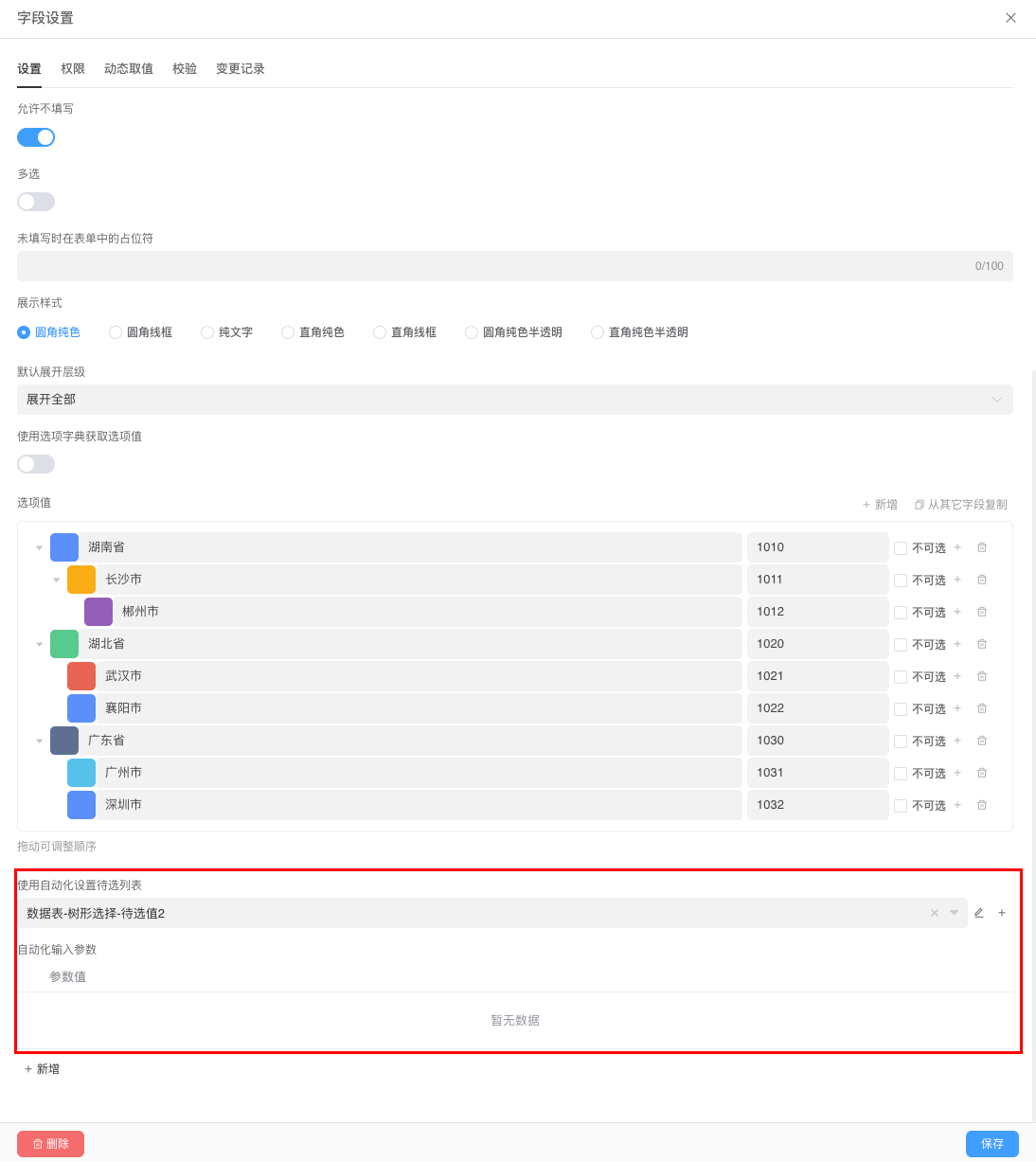Click the plus icon beside 新增 at the bottom
The image size is (1036, 1162).
pos(28,1068)
